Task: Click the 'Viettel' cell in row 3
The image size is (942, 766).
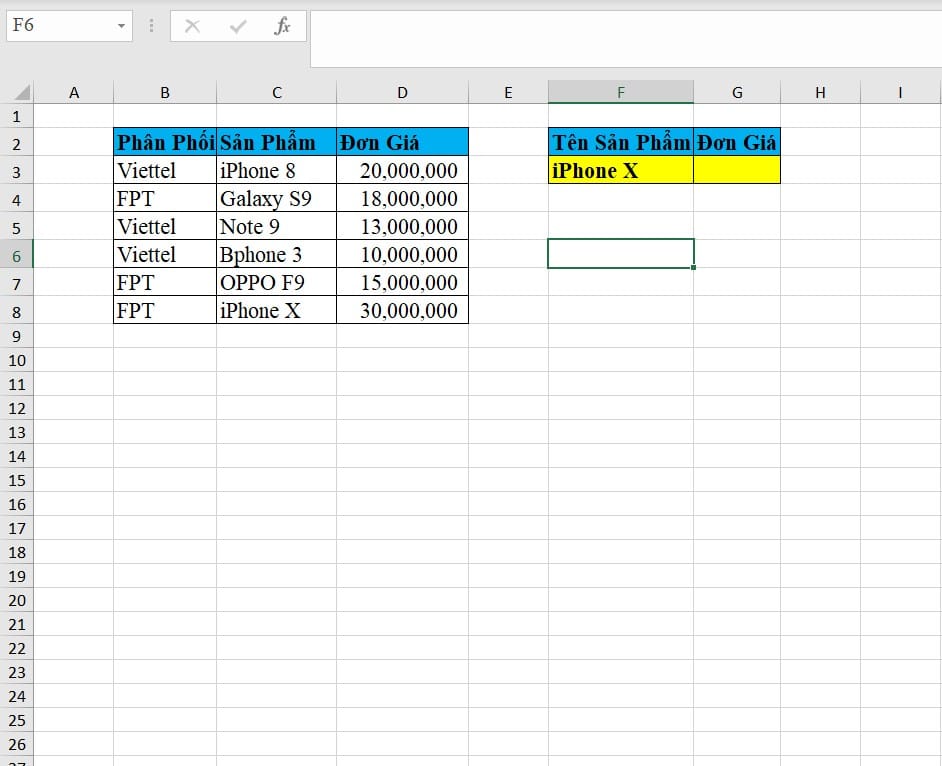Action: 165,170
